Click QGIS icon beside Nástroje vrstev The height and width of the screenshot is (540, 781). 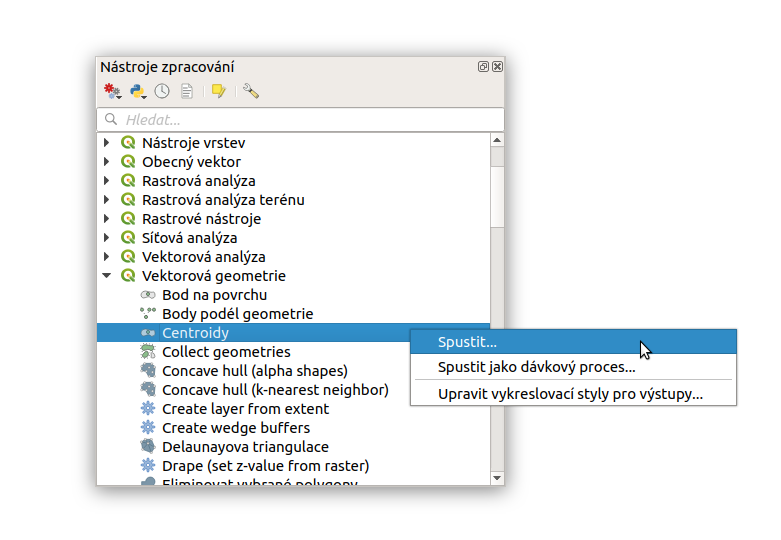pos(128,142)
